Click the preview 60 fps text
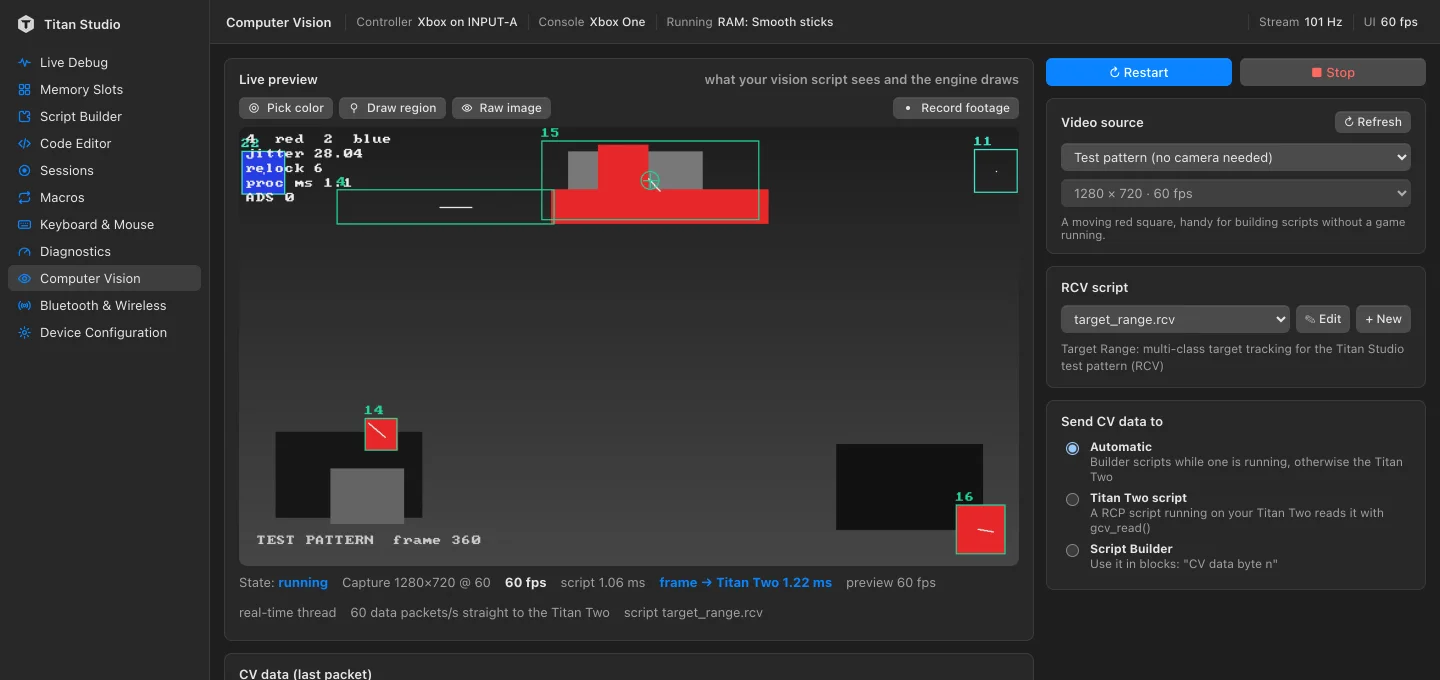This screenshot has height=680, width=1440. pos(891,582)
